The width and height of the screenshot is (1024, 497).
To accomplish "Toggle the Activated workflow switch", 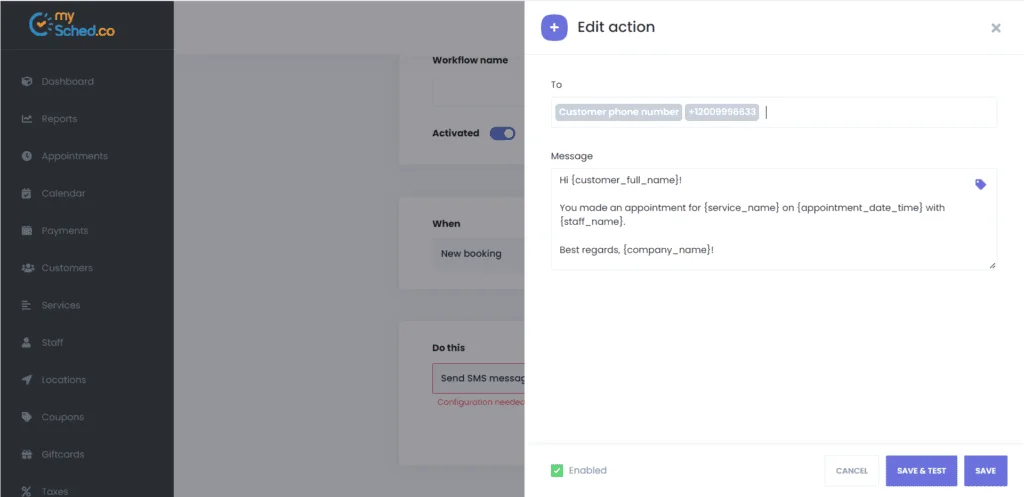I will tap(502, 133).
